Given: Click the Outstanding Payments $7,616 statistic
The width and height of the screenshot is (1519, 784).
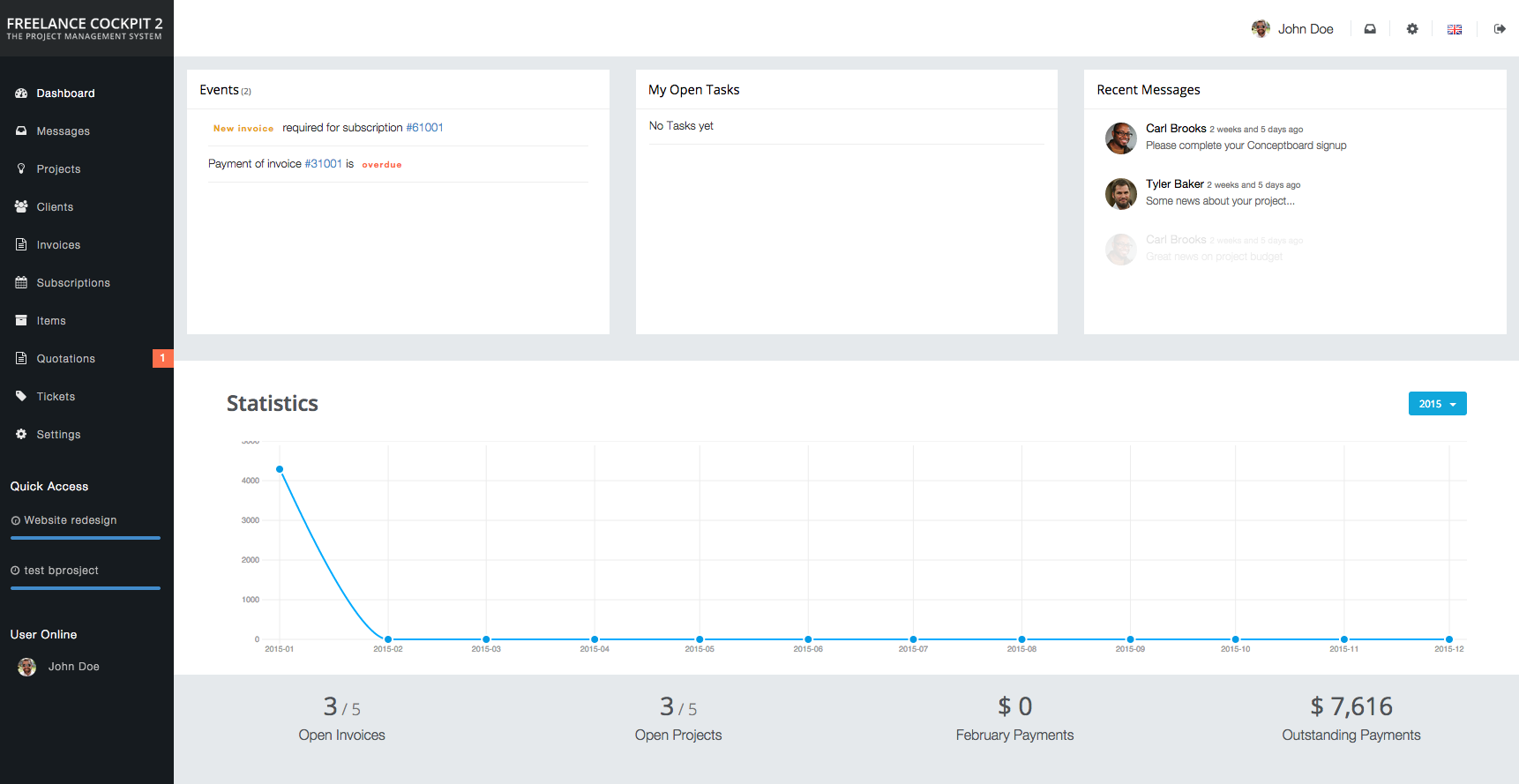Looking at the screenshot, I should (x=1351, y=720).
